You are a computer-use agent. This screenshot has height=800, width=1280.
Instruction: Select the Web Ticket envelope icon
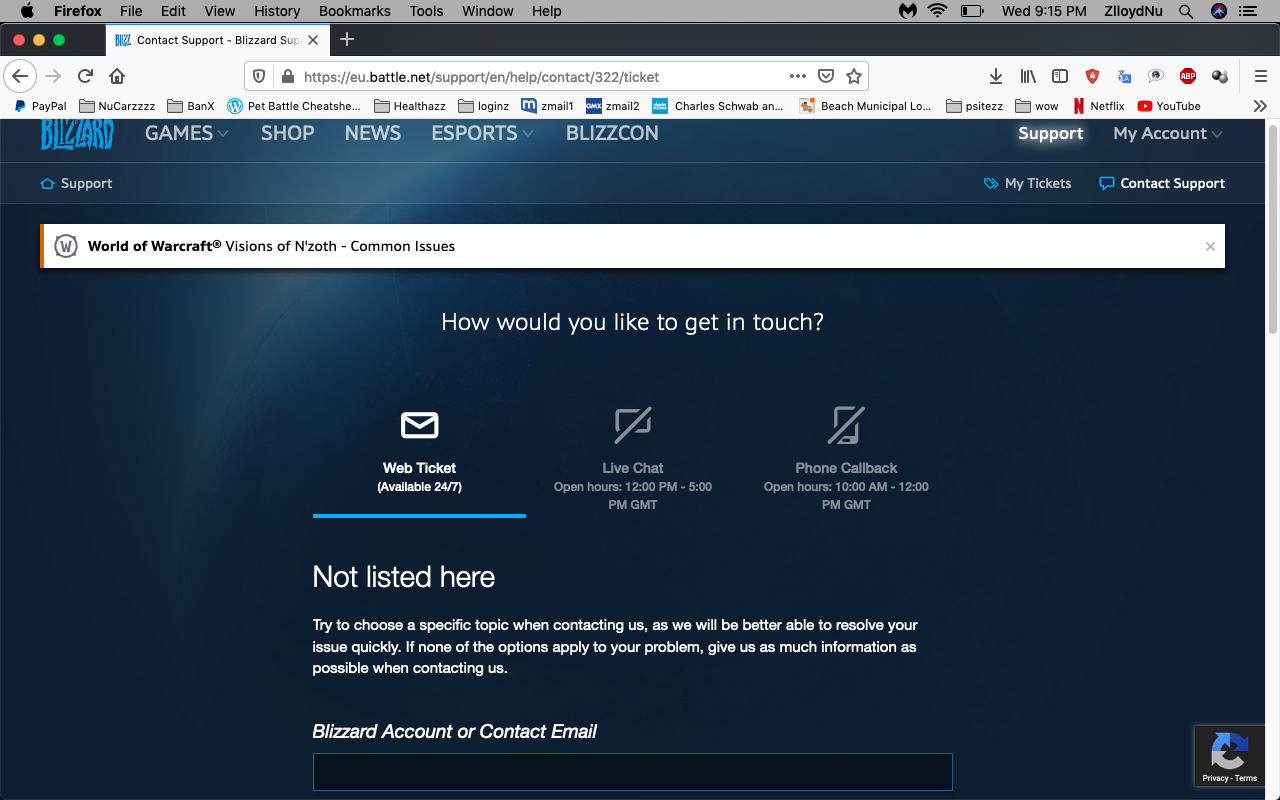pyautogui.click(x=419, y=425)
